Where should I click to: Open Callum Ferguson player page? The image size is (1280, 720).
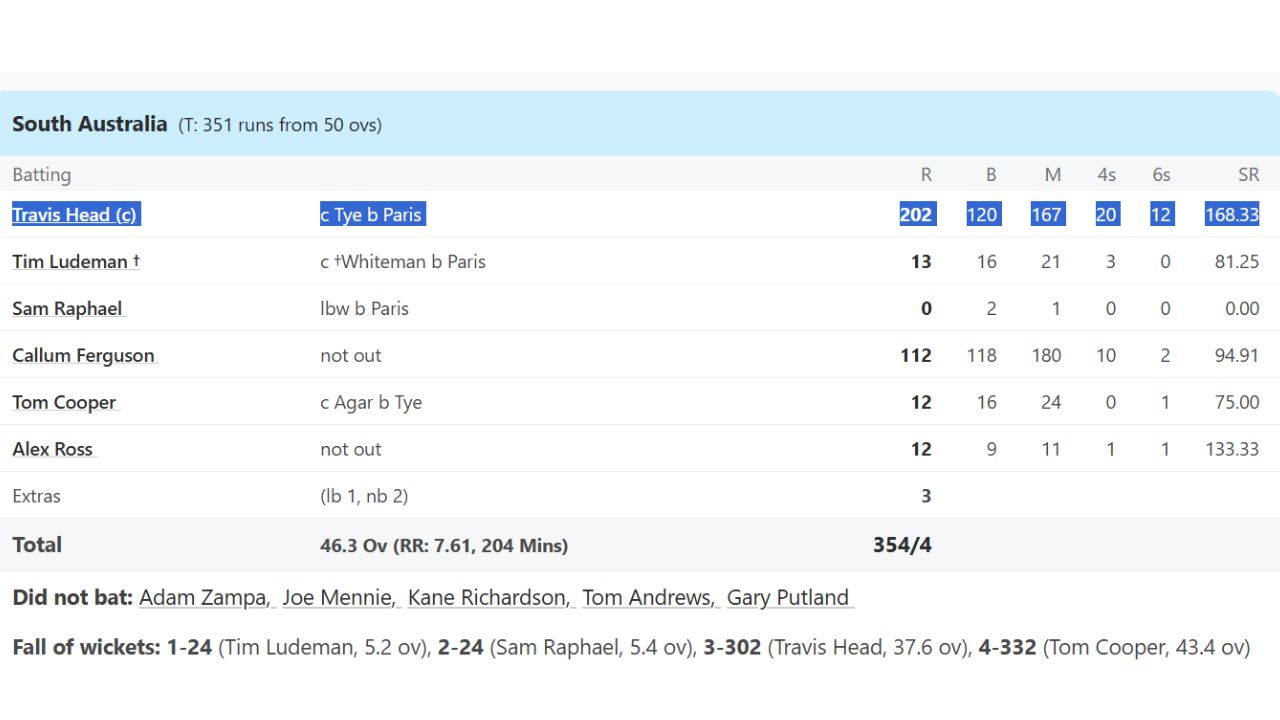(x=83, y=356)
